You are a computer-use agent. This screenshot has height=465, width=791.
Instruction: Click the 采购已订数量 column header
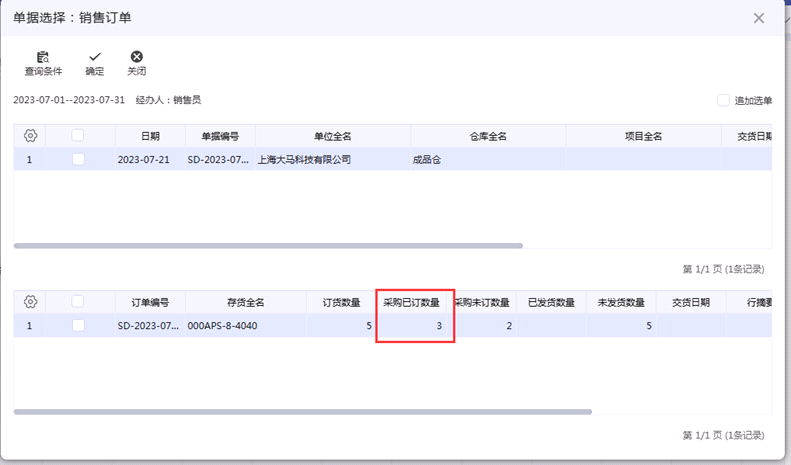[411, 302]
